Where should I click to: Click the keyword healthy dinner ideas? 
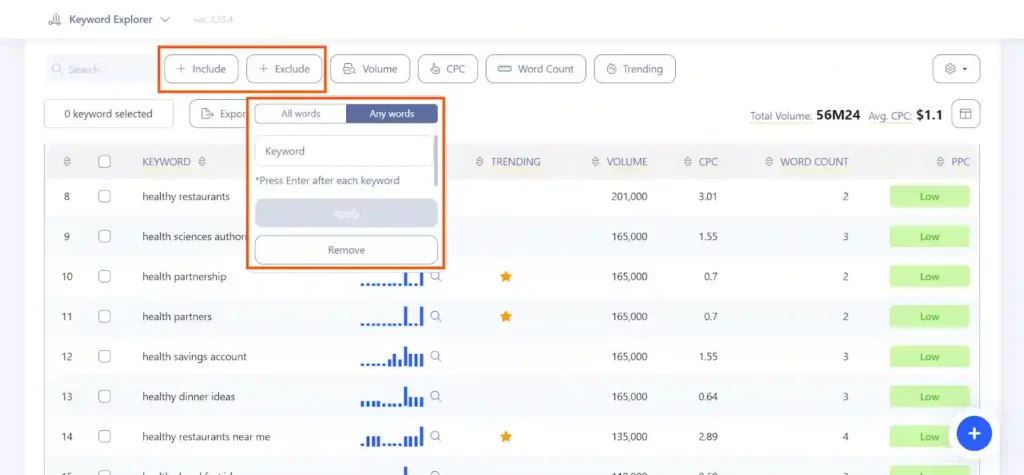189,397
